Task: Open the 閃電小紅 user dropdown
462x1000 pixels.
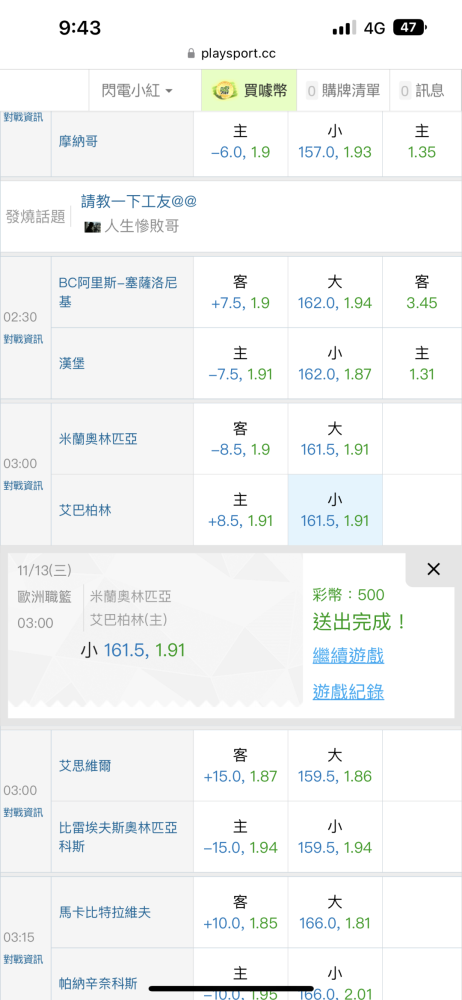Action: (x=137, y=91)
